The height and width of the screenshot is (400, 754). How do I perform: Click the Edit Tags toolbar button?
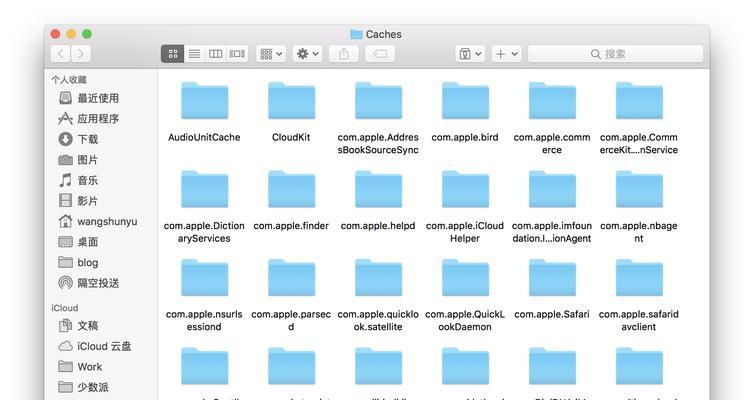click(380, 54)
